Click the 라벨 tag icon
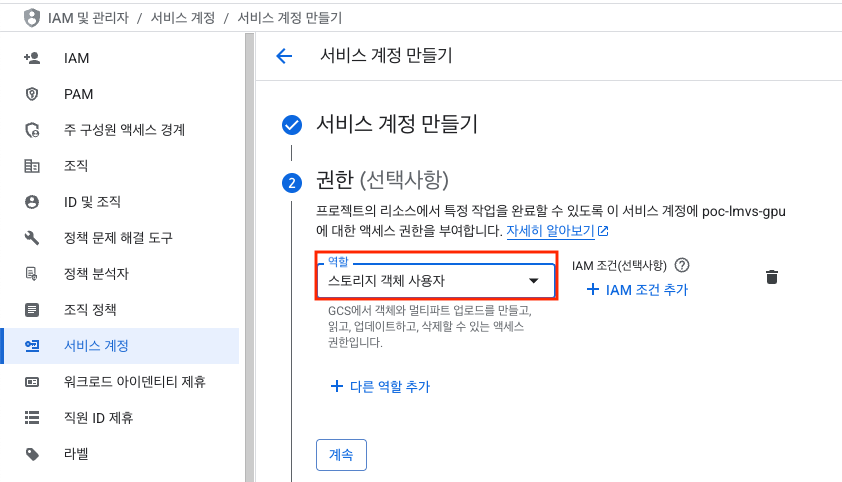 pos(32,454)
